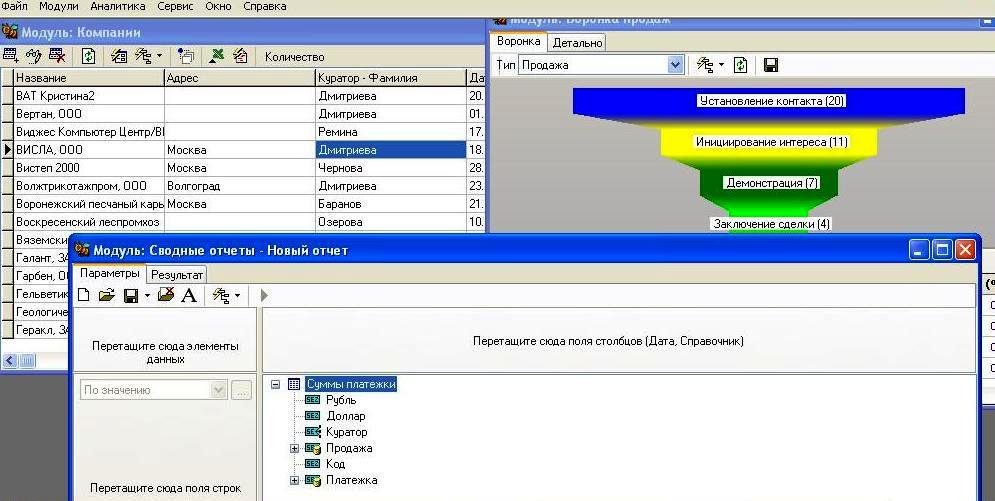The height and width of the screenshot is (501, 995).
Task: Click the edit record icon in Компании toolbar
Action: pyautogui.click(x=34, y=56)
